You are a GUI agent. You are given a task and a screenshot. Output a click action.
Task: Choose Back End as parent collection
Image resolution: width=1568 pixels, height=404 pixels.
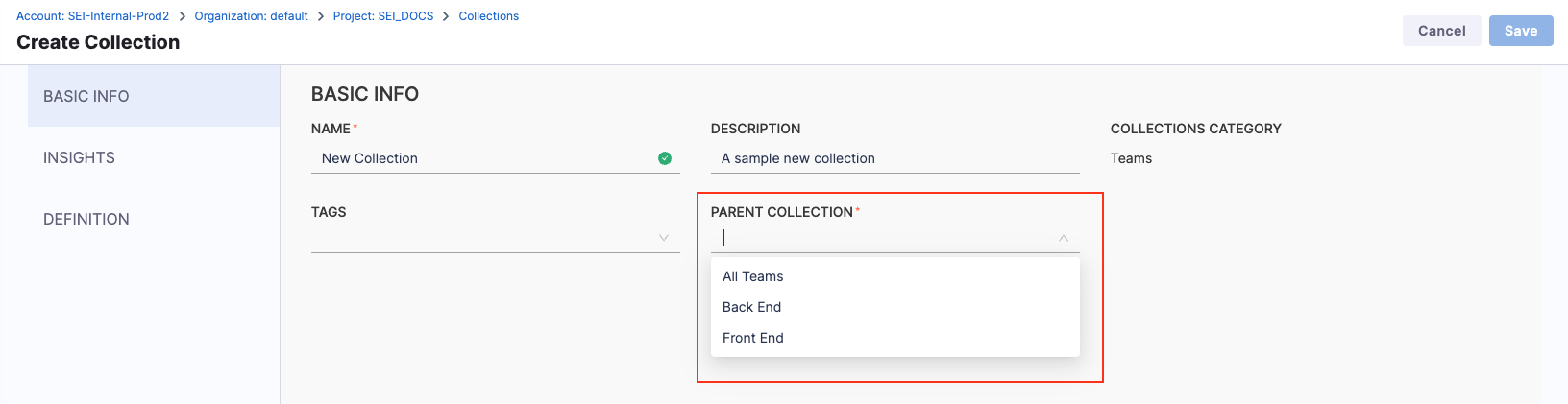(752, 307)
